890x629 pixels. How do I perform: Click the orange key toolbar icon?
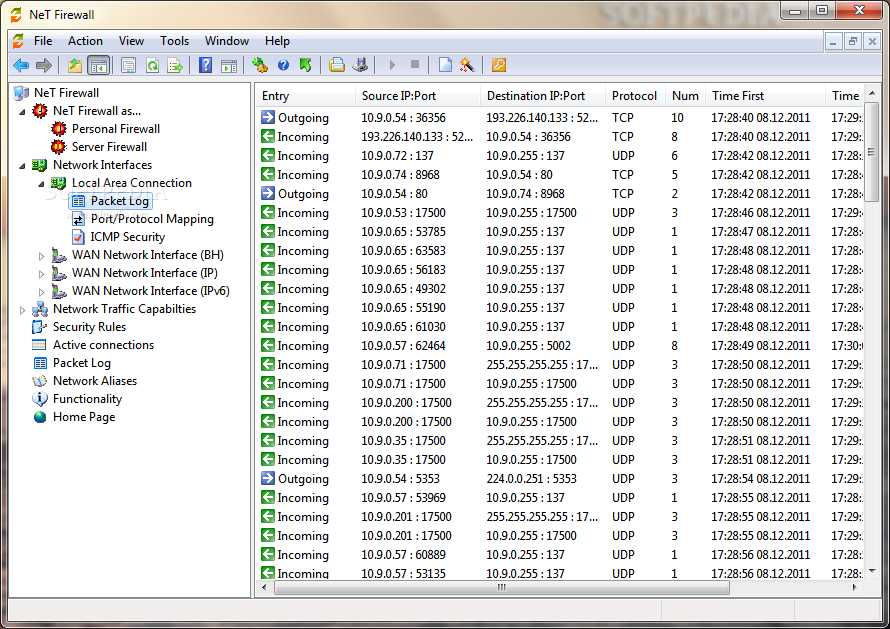(x=498, y=65)
